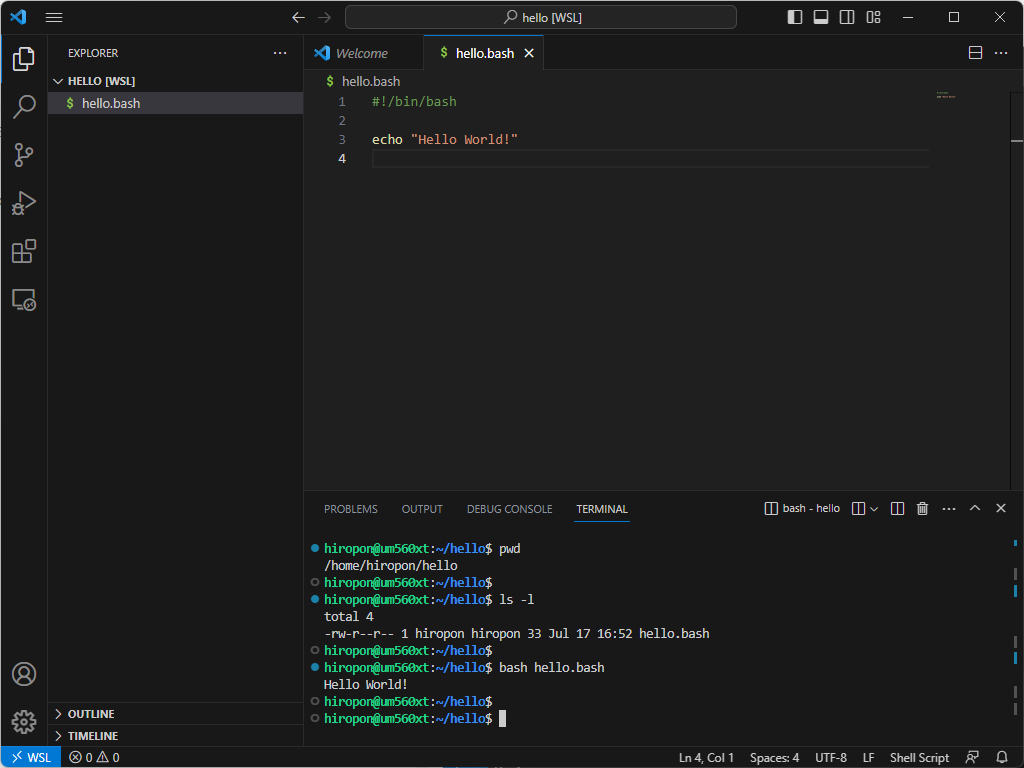
Task: Open the Run and Debug view
Action: [x=24, y=203]
